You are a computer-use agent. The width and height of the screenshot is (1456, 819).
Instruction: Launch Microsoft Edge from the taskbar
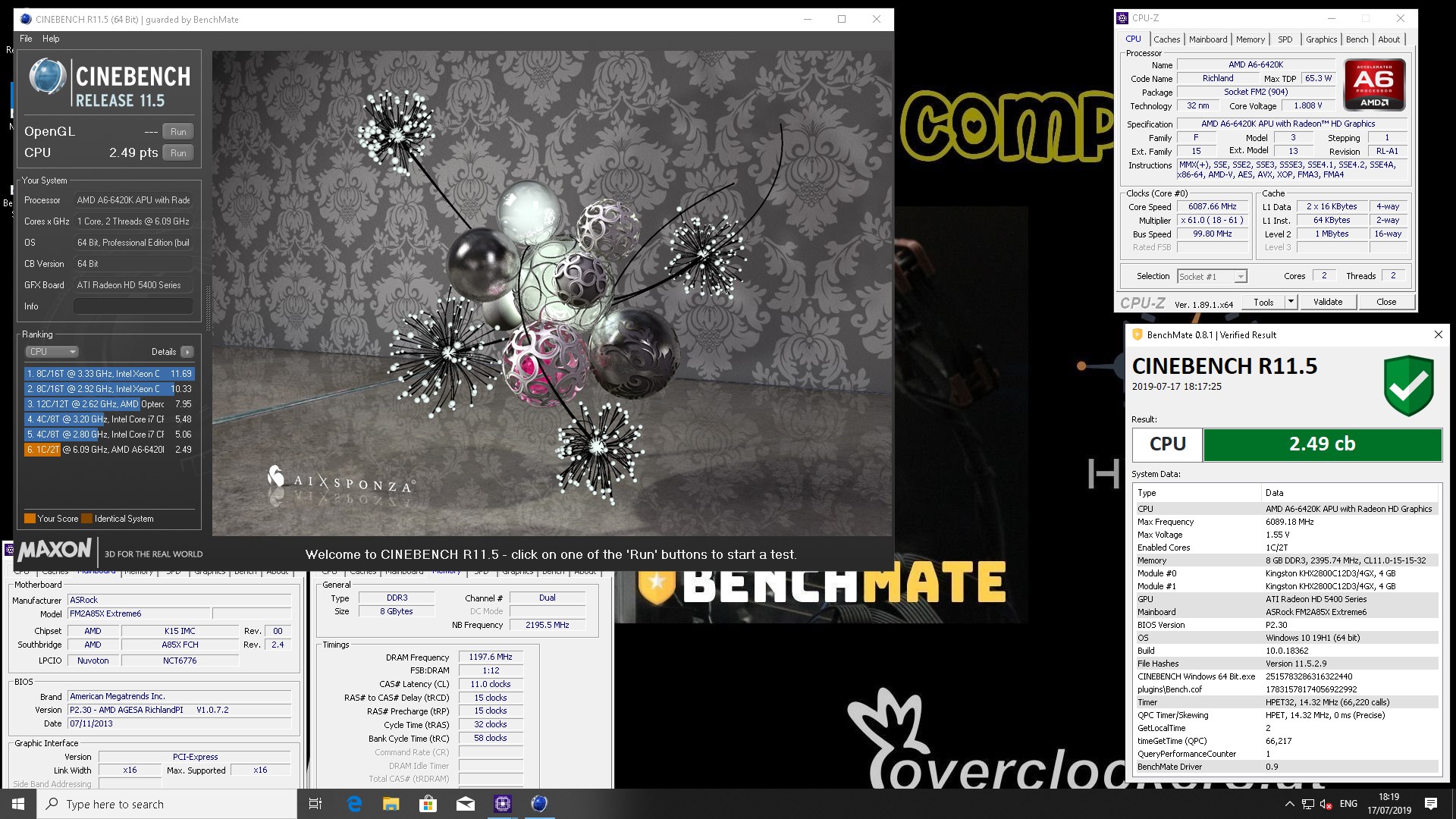pyautogui.click(x=354, y=804)
